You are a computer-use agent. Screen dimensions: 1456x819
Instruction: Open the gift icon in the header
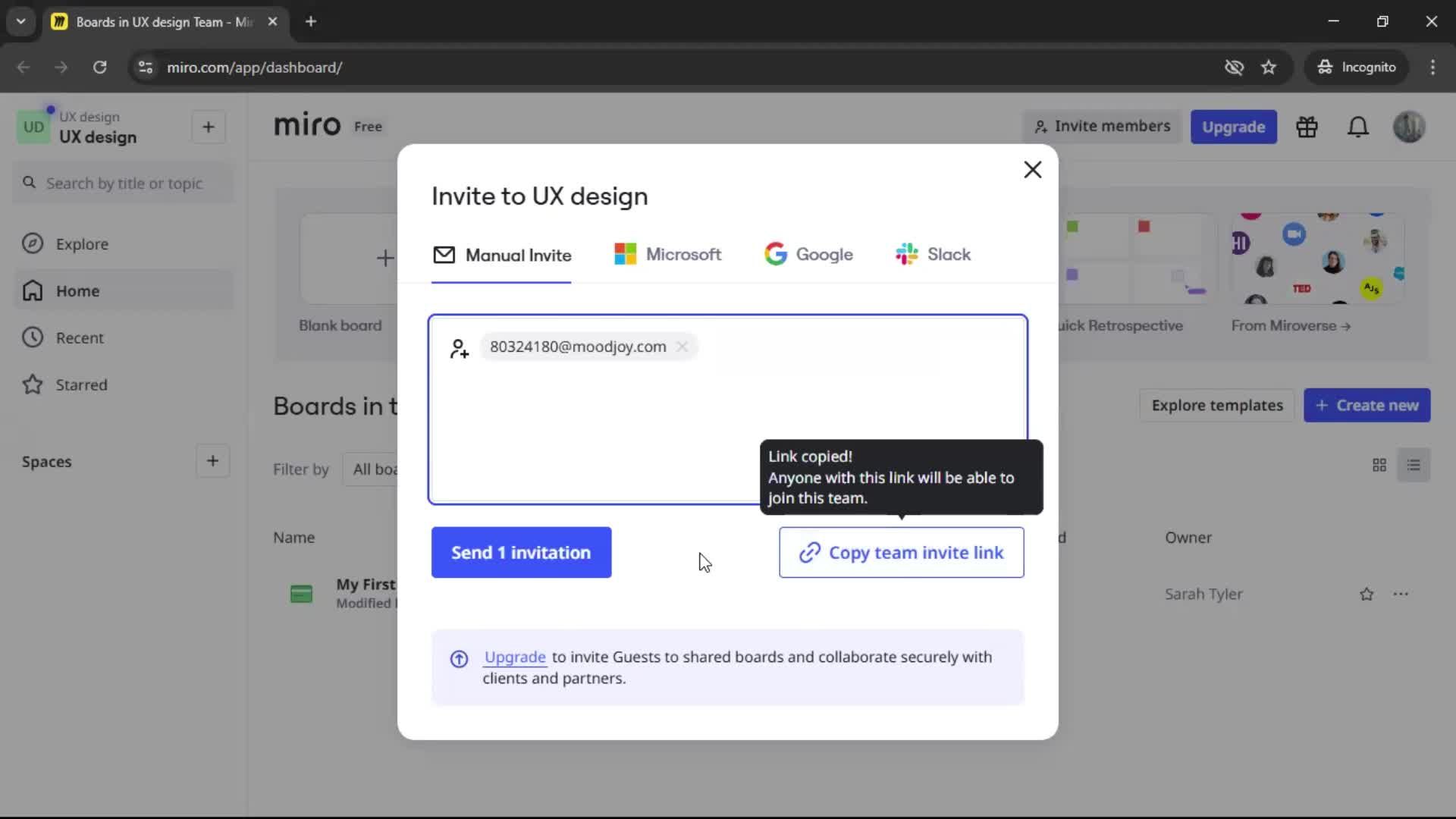coord(1307,127)
